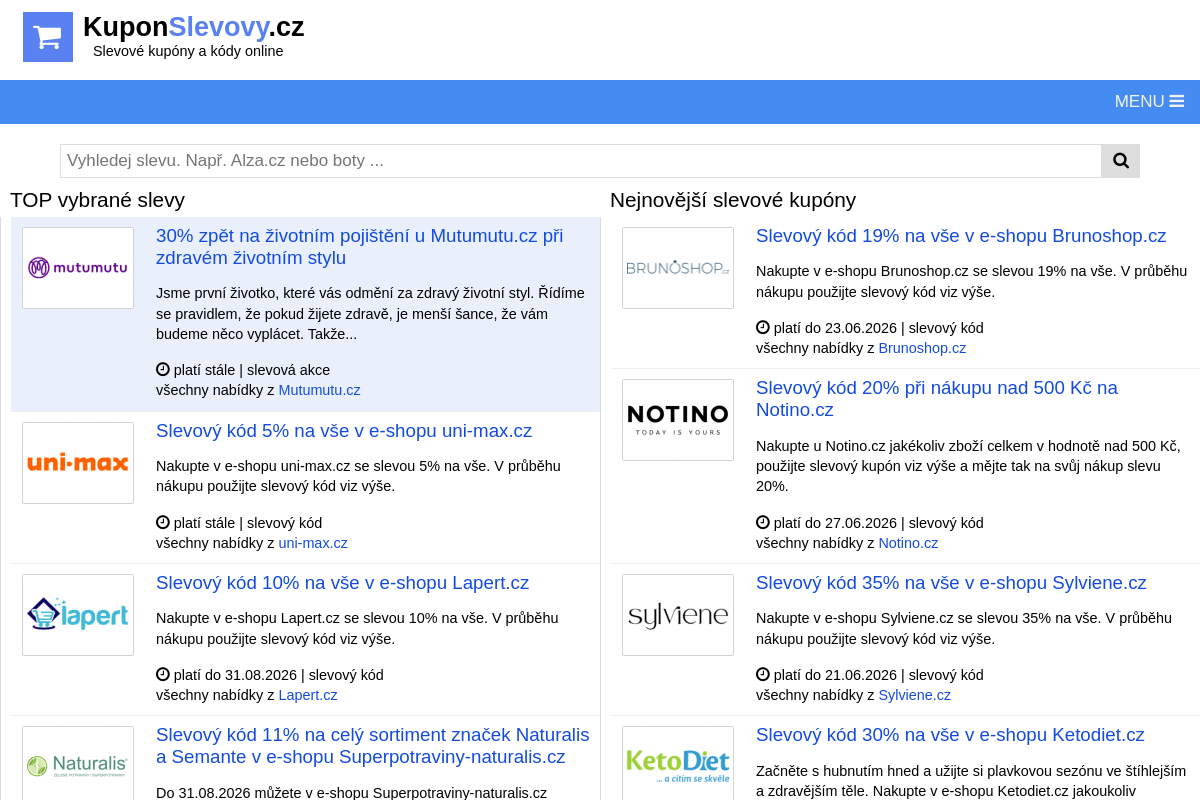Open the Lapert logo thumbnail

click(x=78, y=615)
